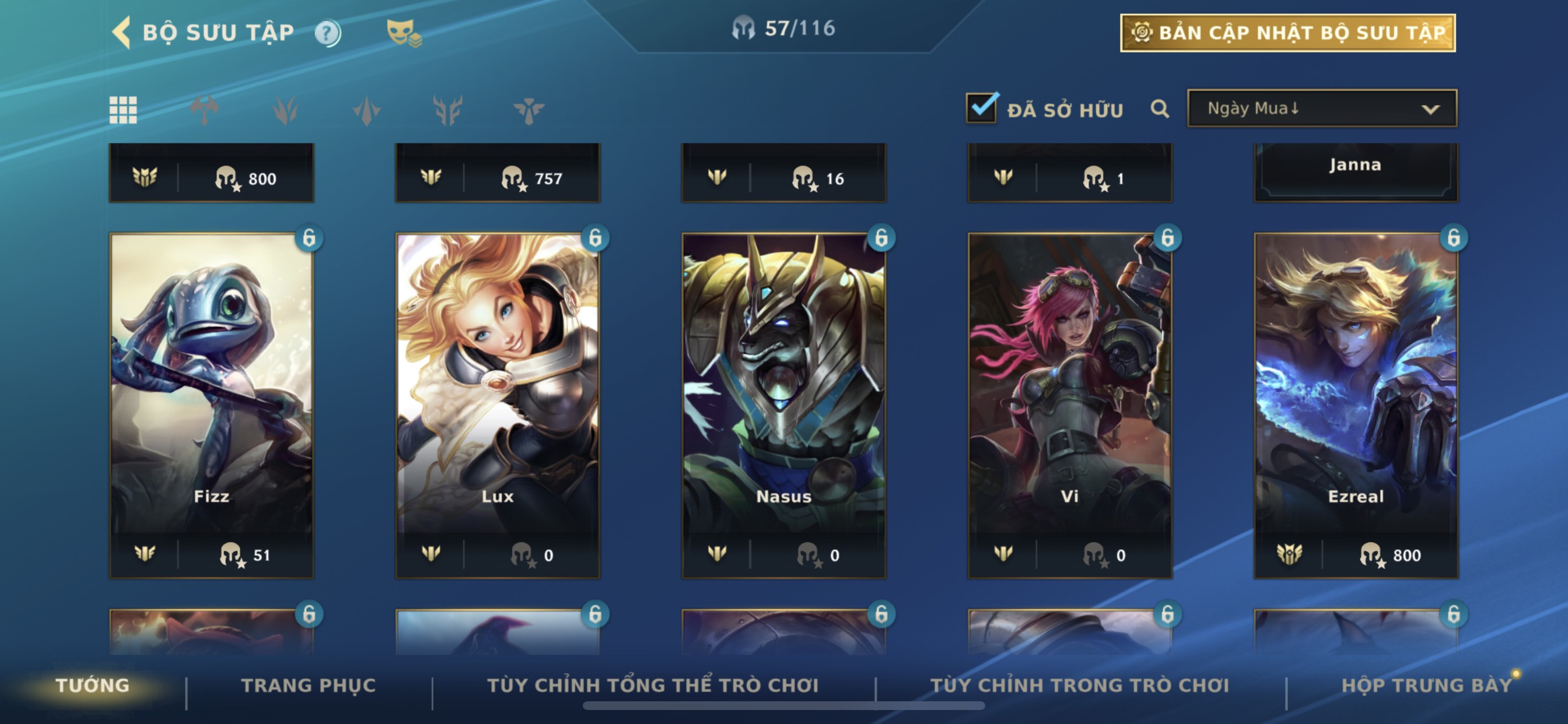Open the Ezreal champion card

(1356, 405)
